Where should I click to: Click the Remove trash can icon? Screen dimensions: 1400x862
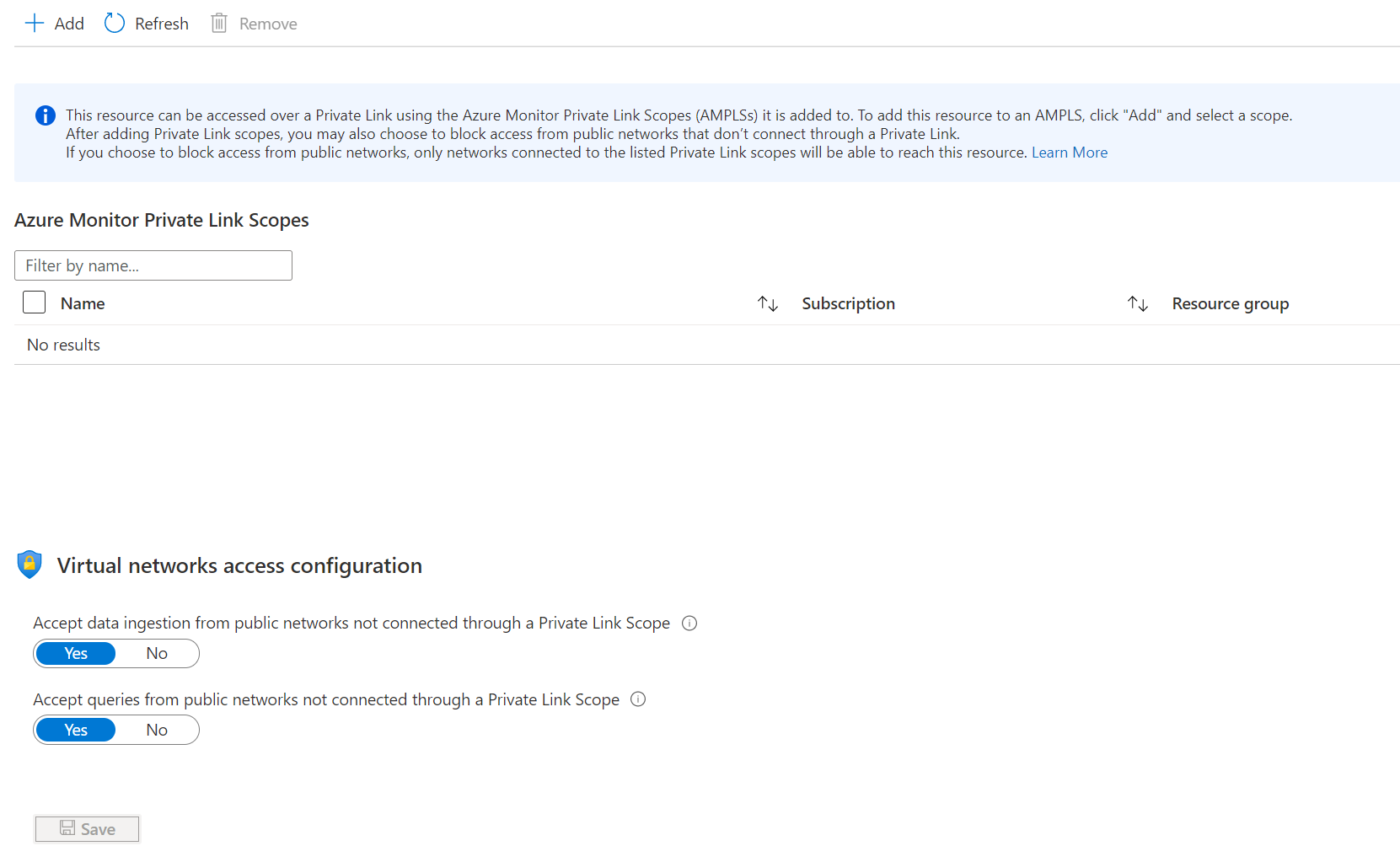pyautogui.click(x=219, y=24)
